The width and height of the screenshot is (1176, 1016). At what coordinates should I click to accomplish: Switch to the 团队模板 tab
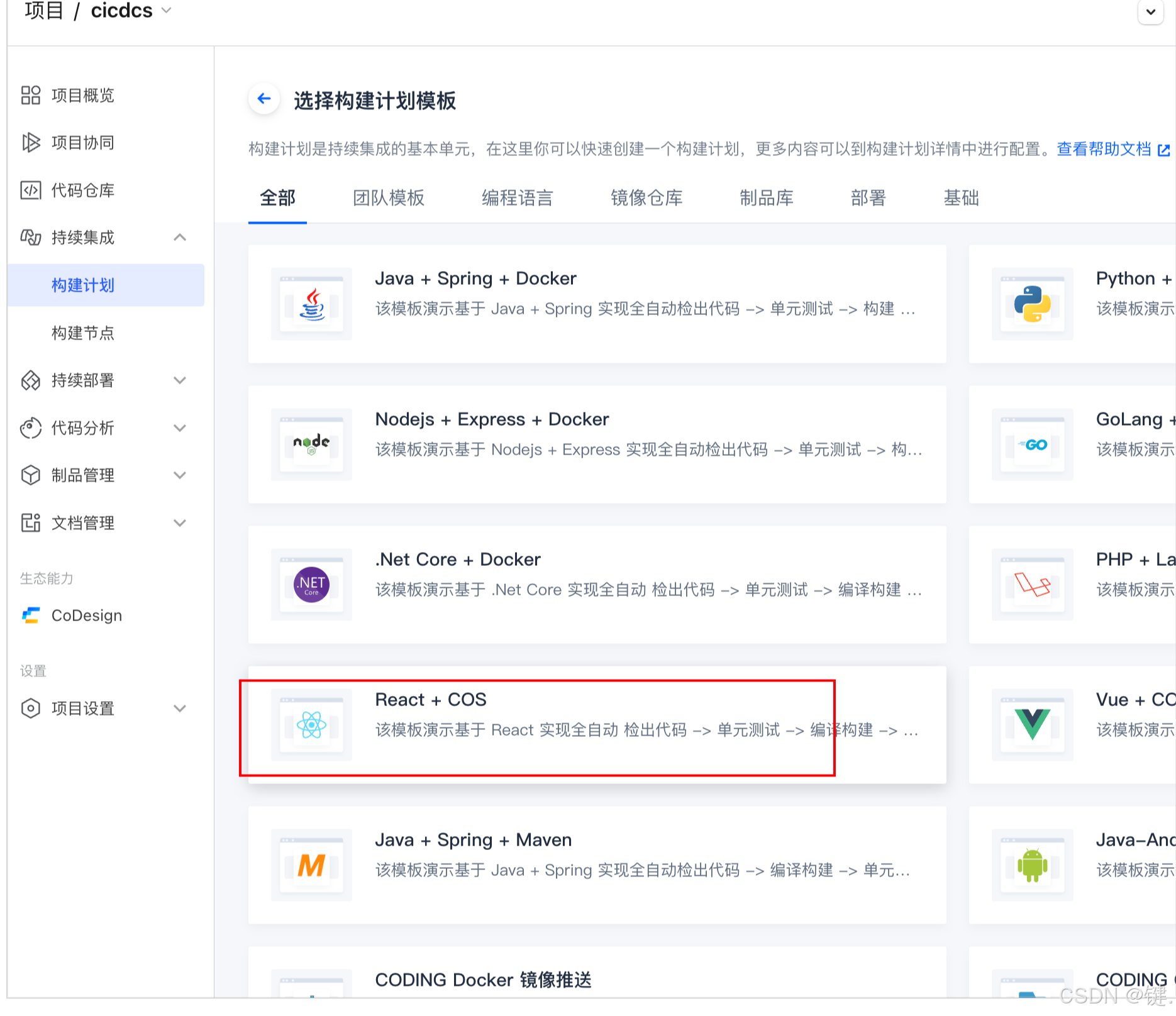389,198
